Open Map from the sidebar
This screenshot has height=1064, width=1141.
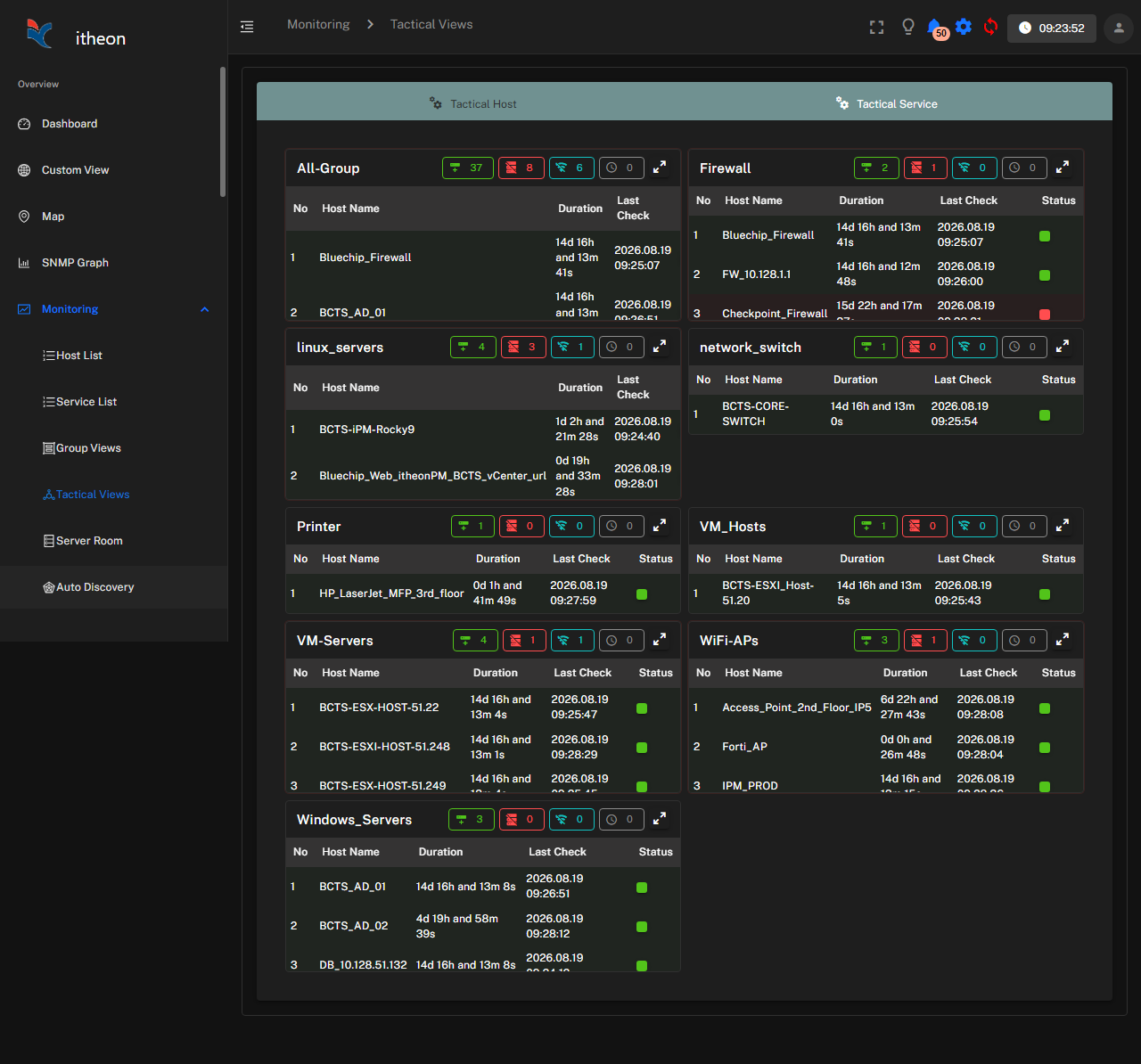pyautogui.click(x=113, y=217)
